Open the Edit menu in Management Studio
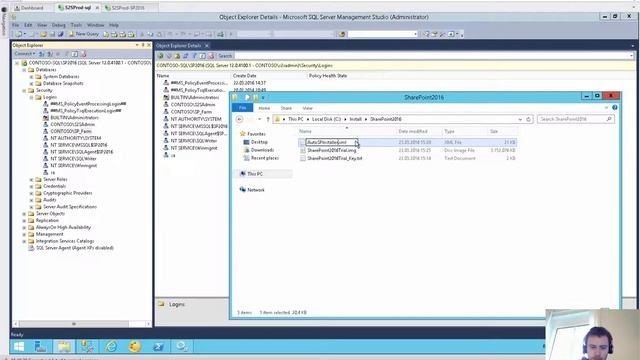The height and width of the screenshot is (360, 640). pyautogui.click(x=28, y=25)
